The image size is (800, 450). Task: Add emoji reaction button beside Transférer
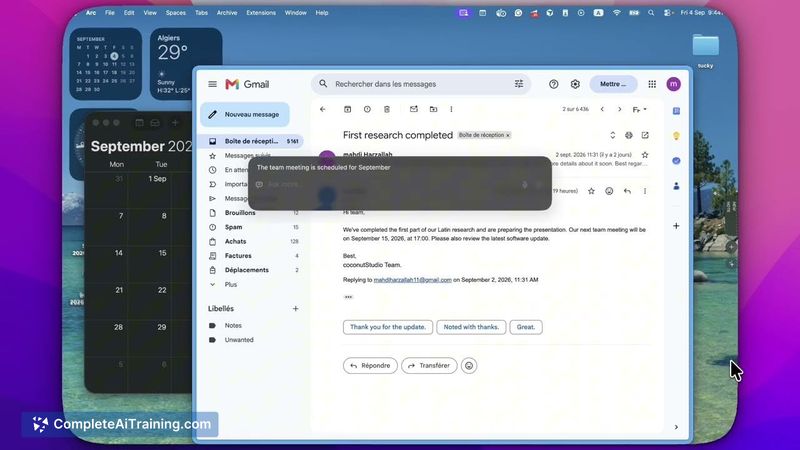(469, 365)
